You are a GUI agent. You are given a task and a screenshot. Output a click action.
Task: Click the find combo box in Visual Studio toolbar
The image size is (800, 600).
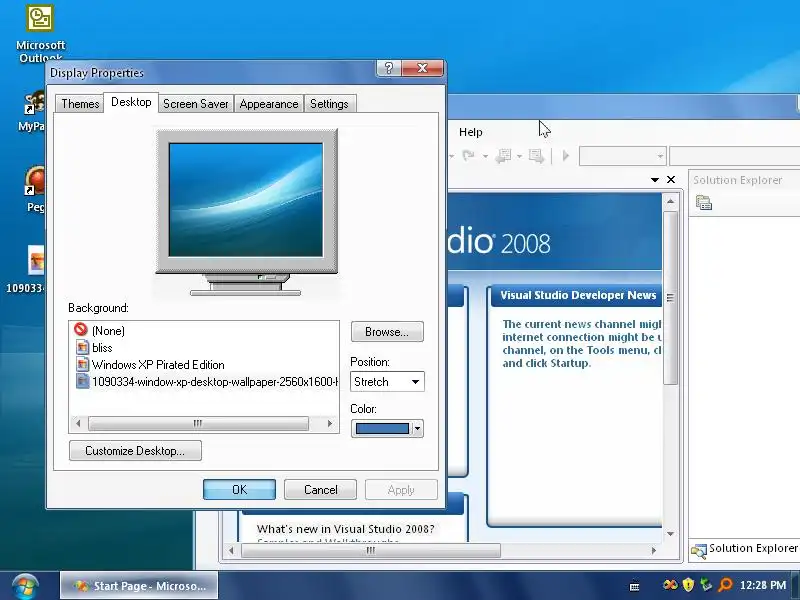tap(735, 156)
